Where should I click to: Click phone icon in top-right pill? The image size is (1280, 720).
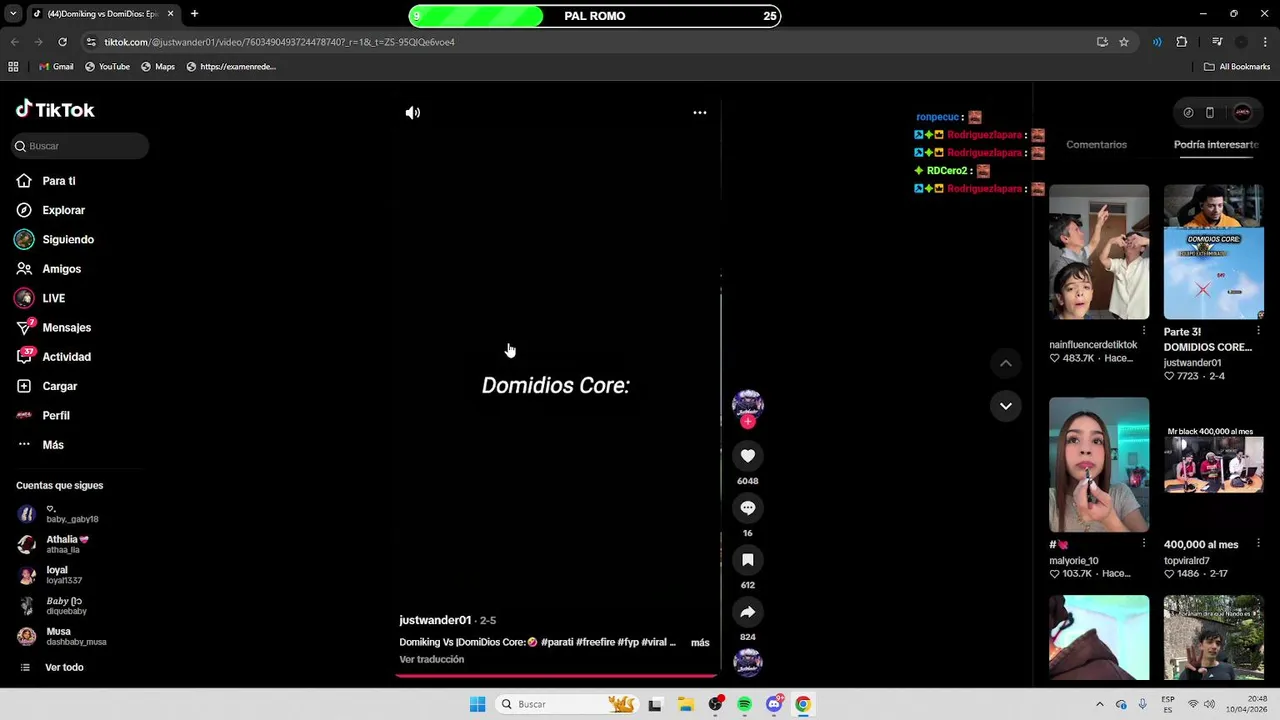1210,113
